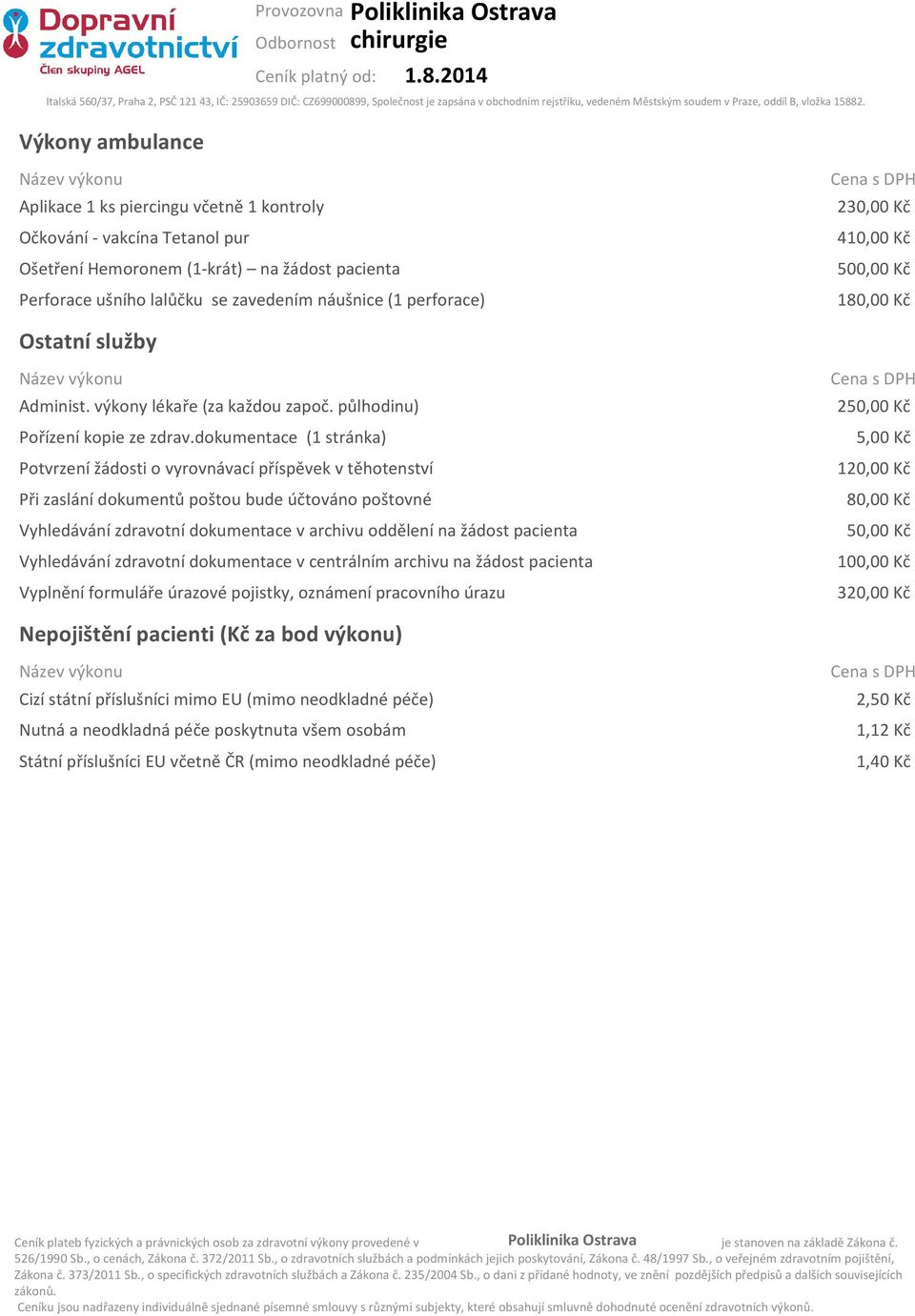This screenshot has height=1316, width=915.
Task: Select the 1,12 Kč urgent care rate
Action: [x=884, y=730]
